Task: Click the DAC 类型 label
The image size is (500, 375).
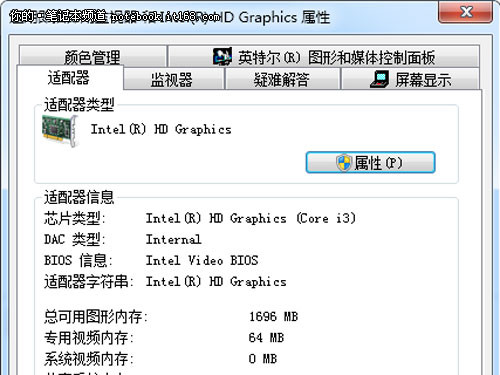Action: 75,239
